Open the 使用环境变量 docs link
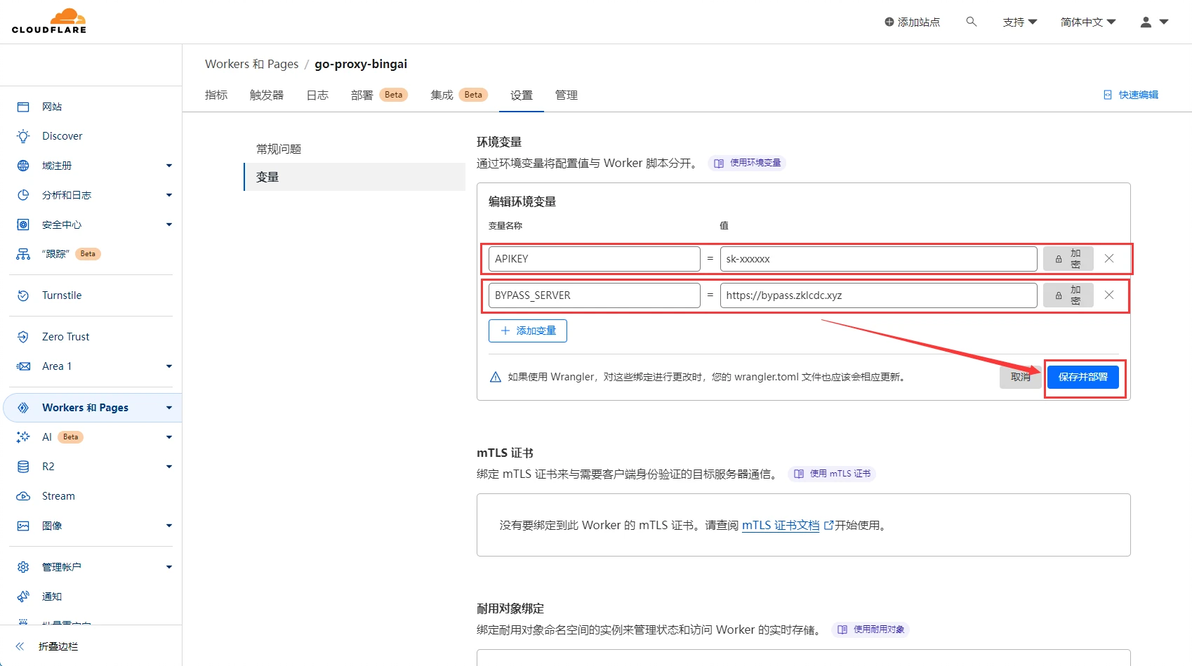This screenshot has width=1192, height=666. 747,163
